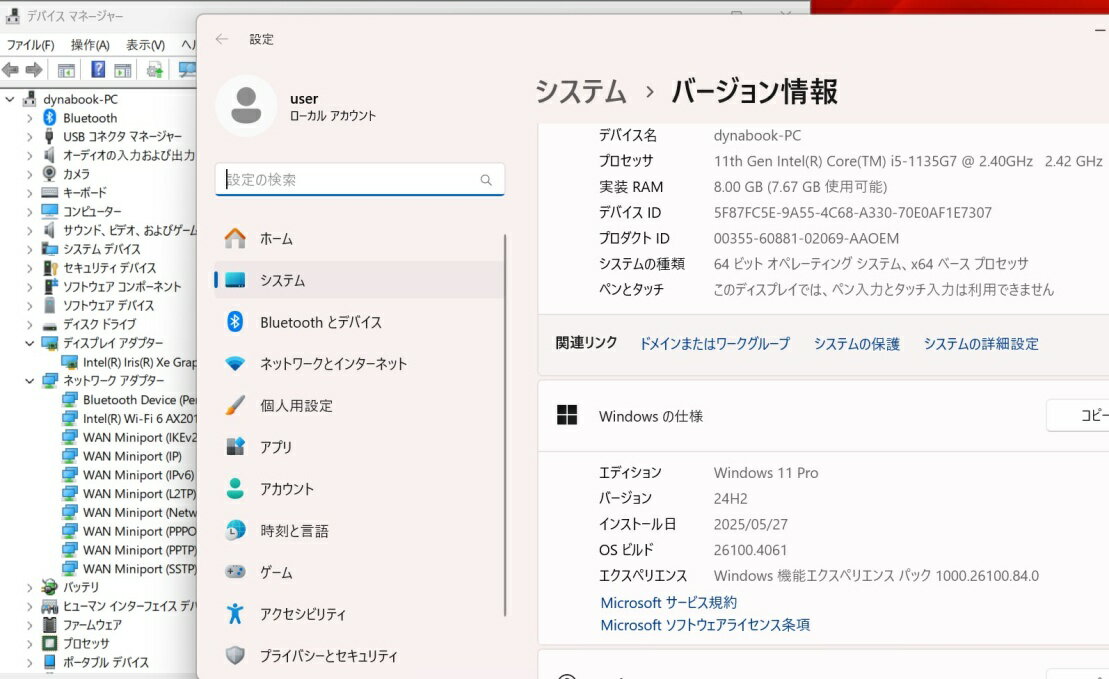Open ネットワークとインターネット settings page
Screen dimensions: 1109x679
pos(333,364)
